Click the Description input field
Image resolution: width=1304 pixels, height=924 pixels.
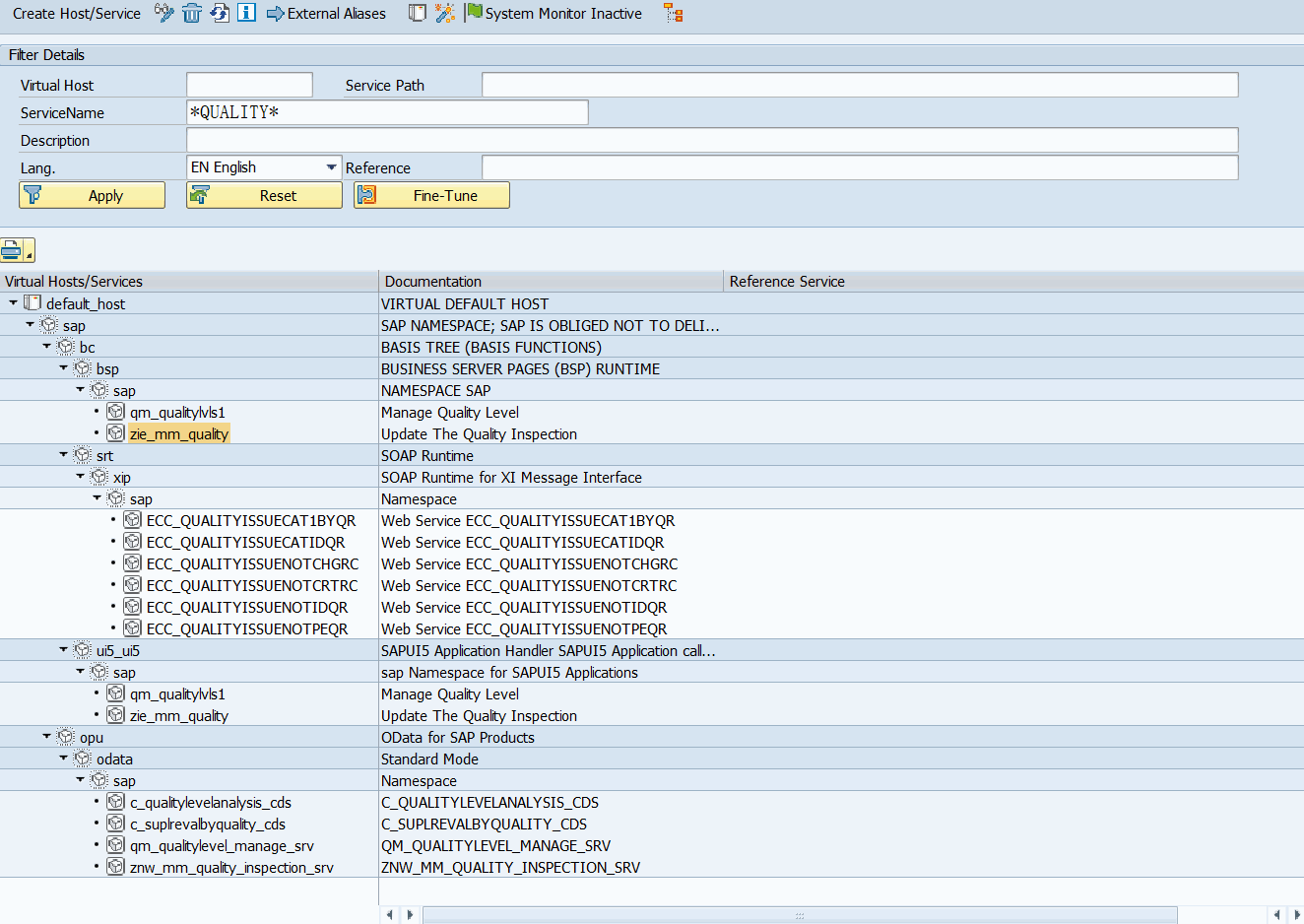712,140
